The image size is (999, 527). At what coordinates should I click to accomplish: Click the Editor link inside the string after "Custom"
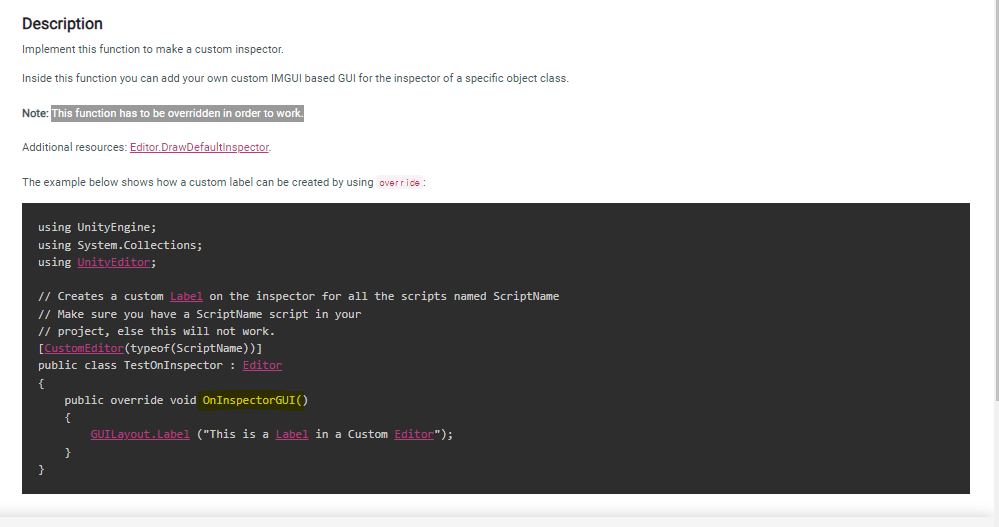point(413,434)
